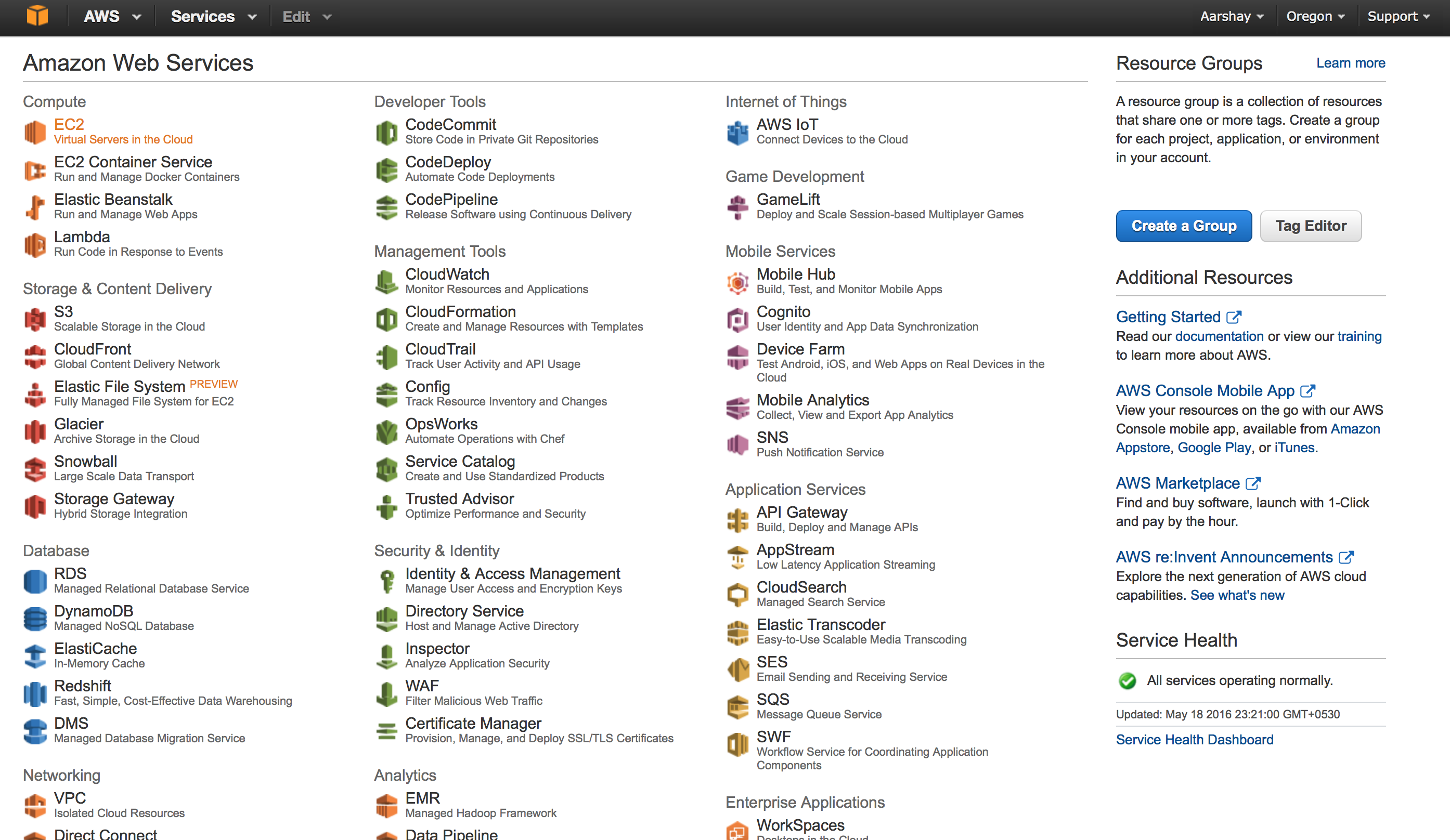The height and width of the screenshot is (840, 1450).
Task: Expand the Aarshay account dropdown
Action: (x=1232, y=16)
